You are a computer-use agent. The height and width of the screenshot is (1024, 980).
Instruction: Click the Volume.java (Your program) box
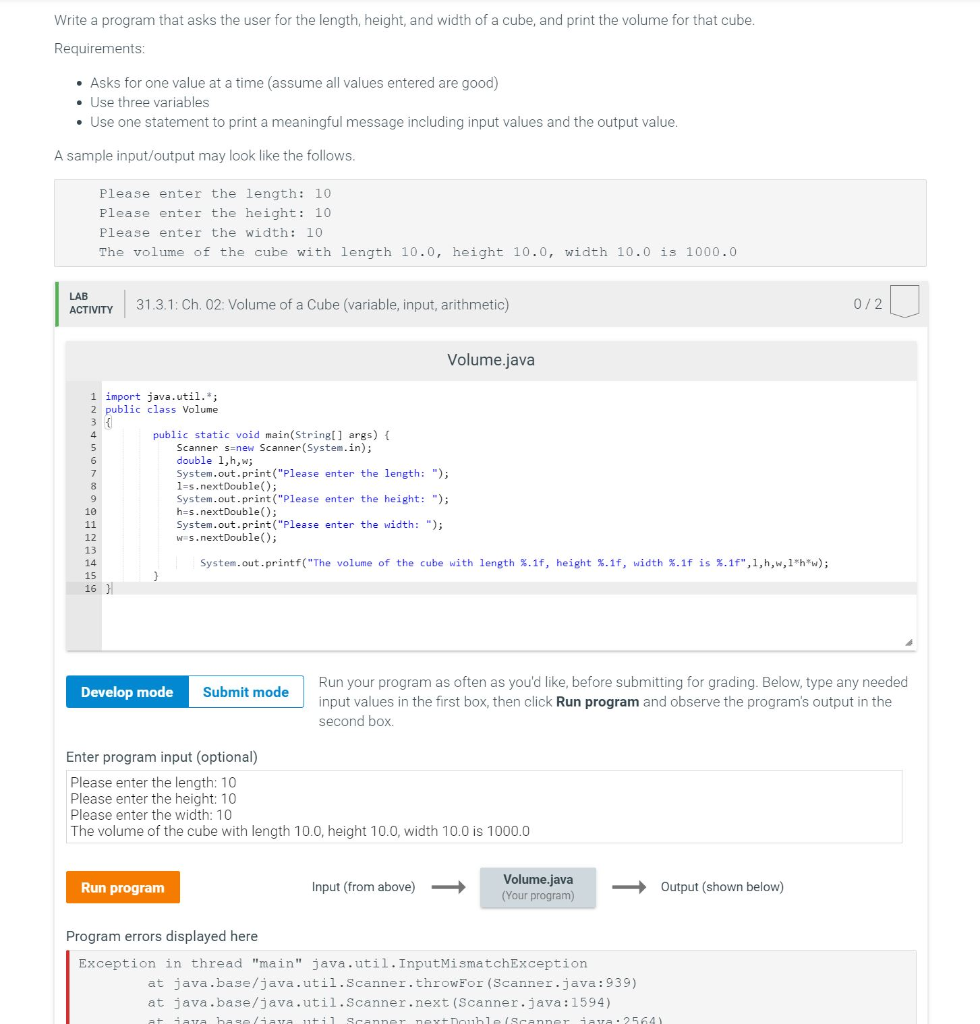538,887
